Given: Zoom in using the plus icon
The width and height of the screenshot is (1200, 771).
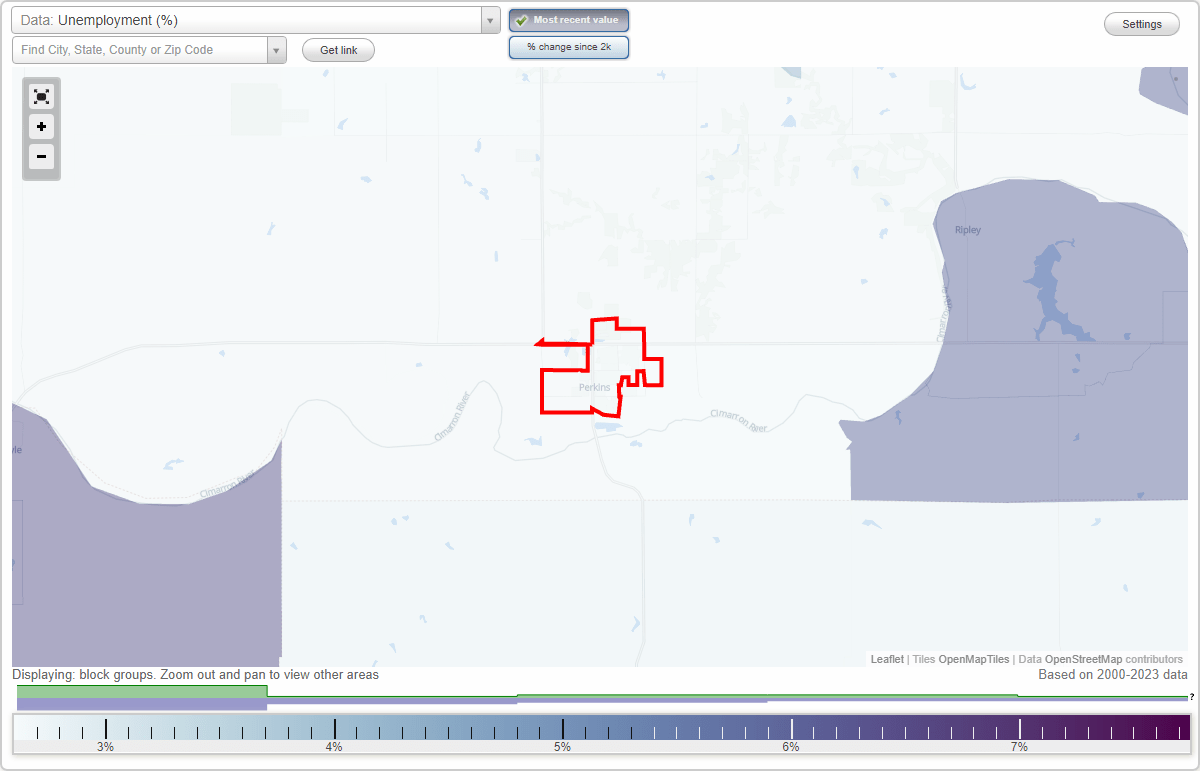Looking at the screenshot, I should [41, 127].
